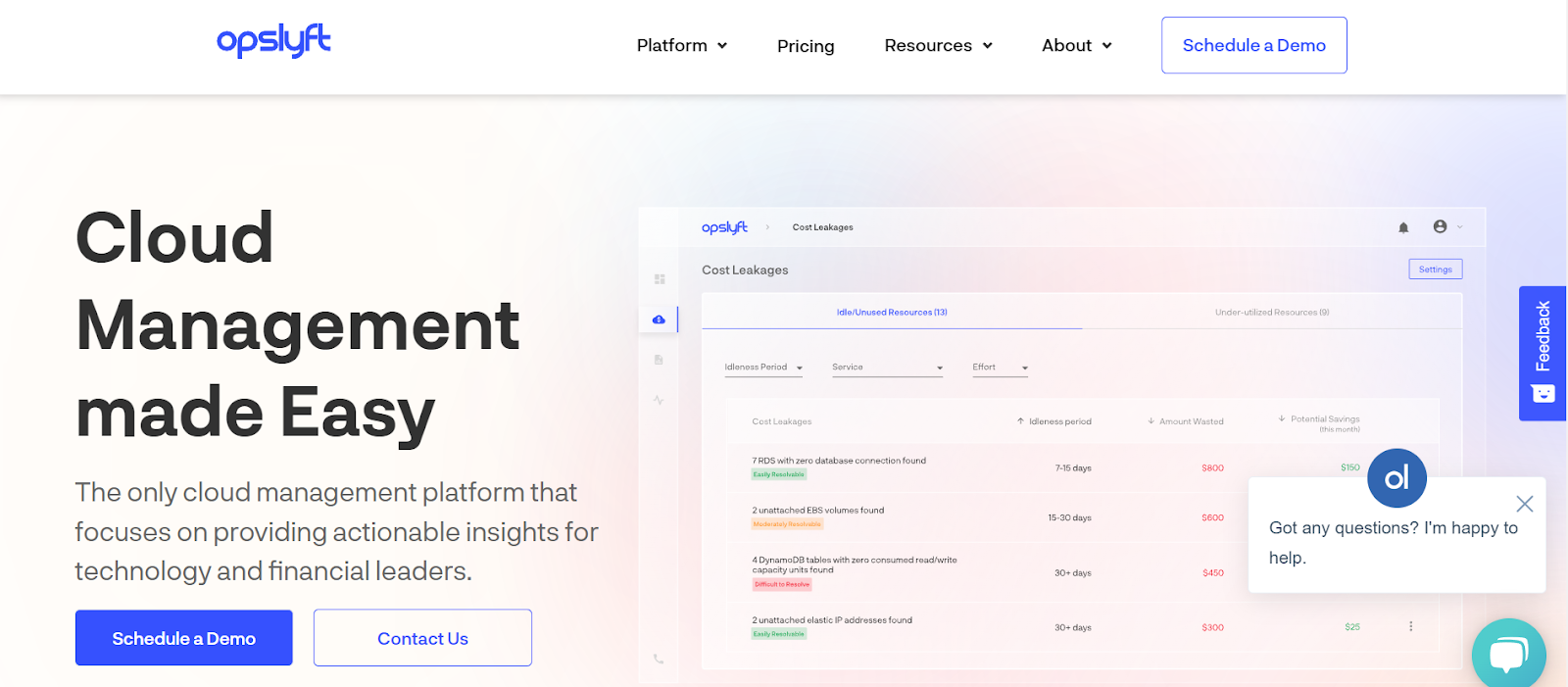This screenshot has height=687, width=1568.
Task: Open the chat bubble widget icon
Action: (x=1509, y=654)
